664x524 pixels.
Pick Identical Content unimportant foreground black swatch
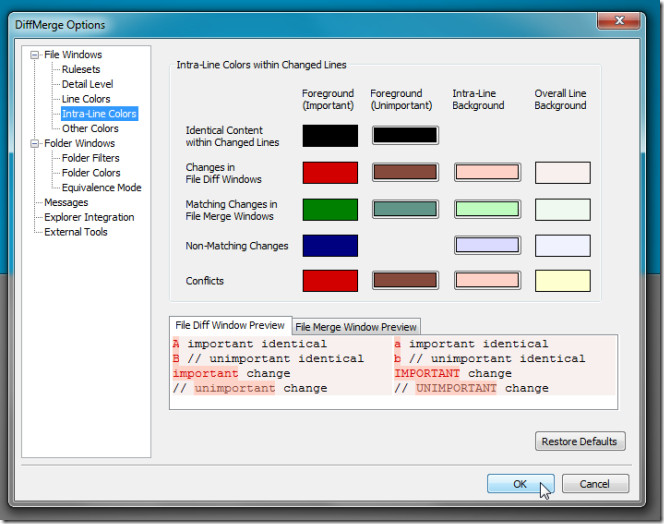pos(405,136)
